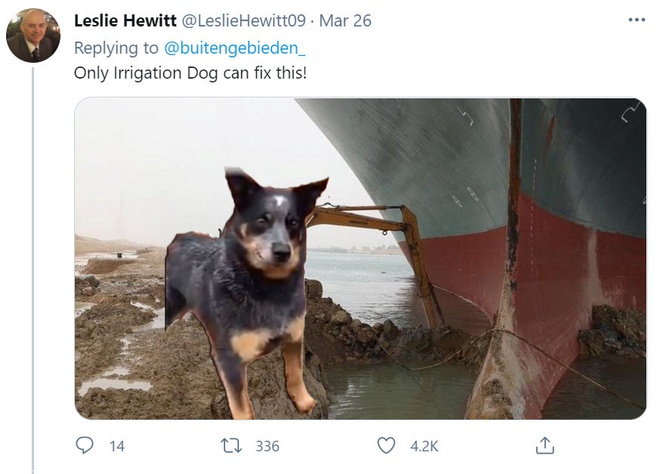The image size is (660, 474).
Task: Open the three-dot more options menu
Action: point(636,20)
